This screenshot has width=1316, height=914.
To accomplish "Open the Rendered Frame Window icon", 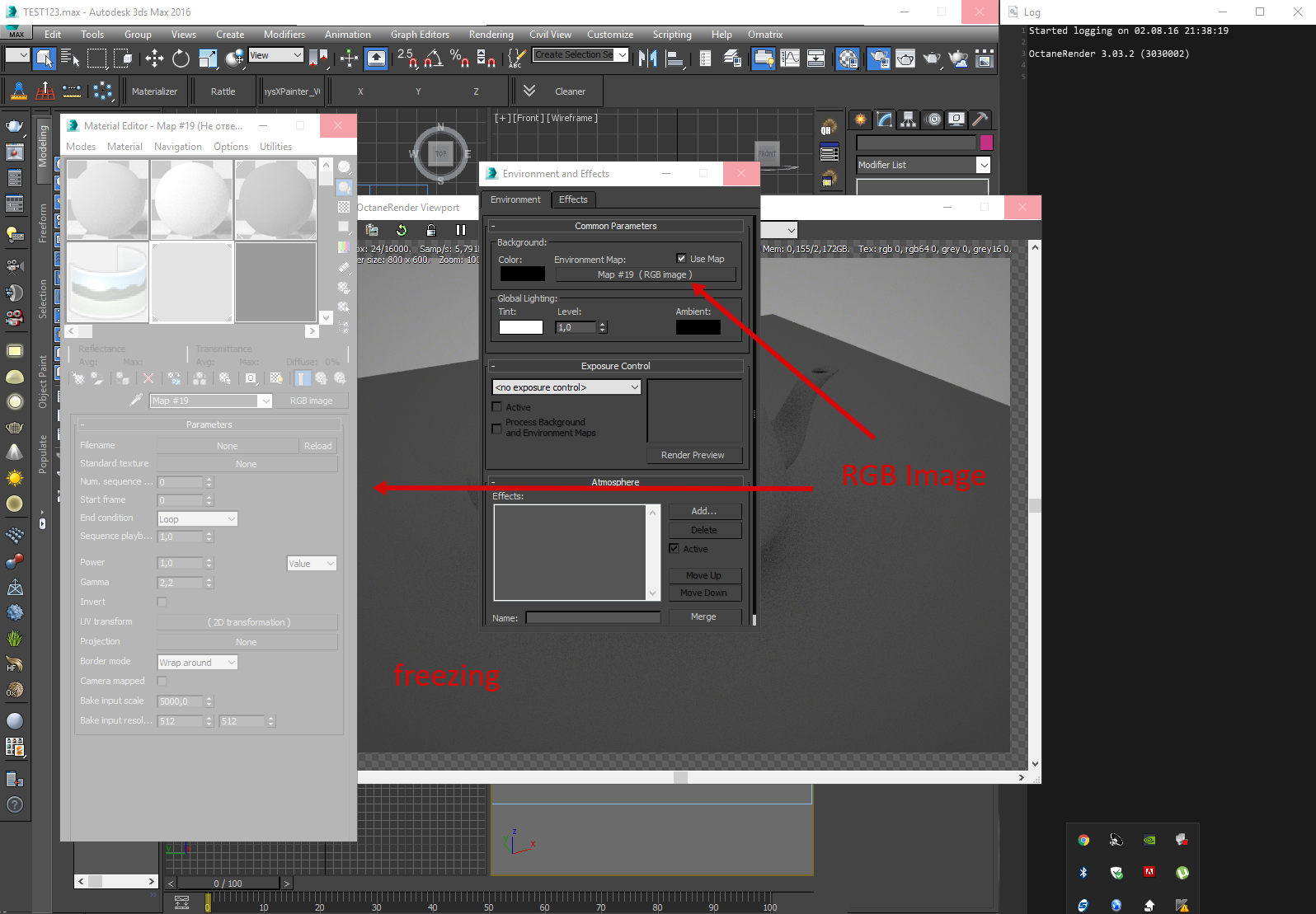I will 905,58.
